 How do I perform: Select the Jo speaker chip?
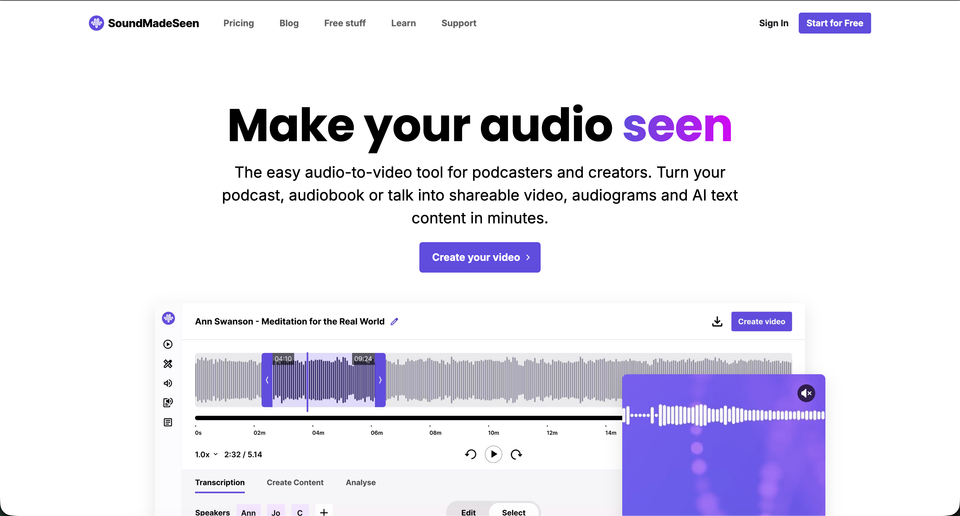click(x=276, y=512)
